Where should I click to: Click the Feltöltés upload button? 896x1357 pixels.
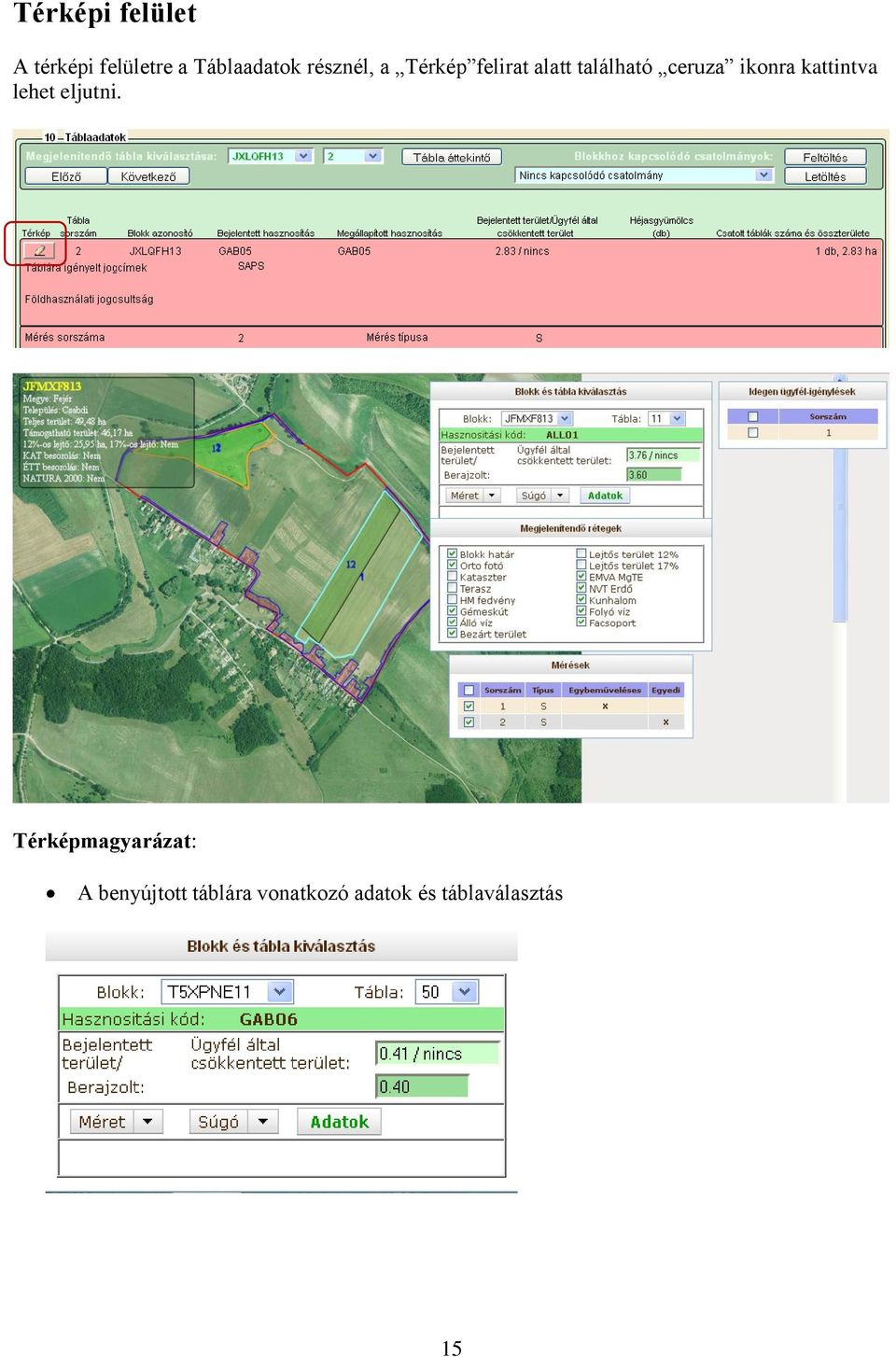(x=825, y=157)
